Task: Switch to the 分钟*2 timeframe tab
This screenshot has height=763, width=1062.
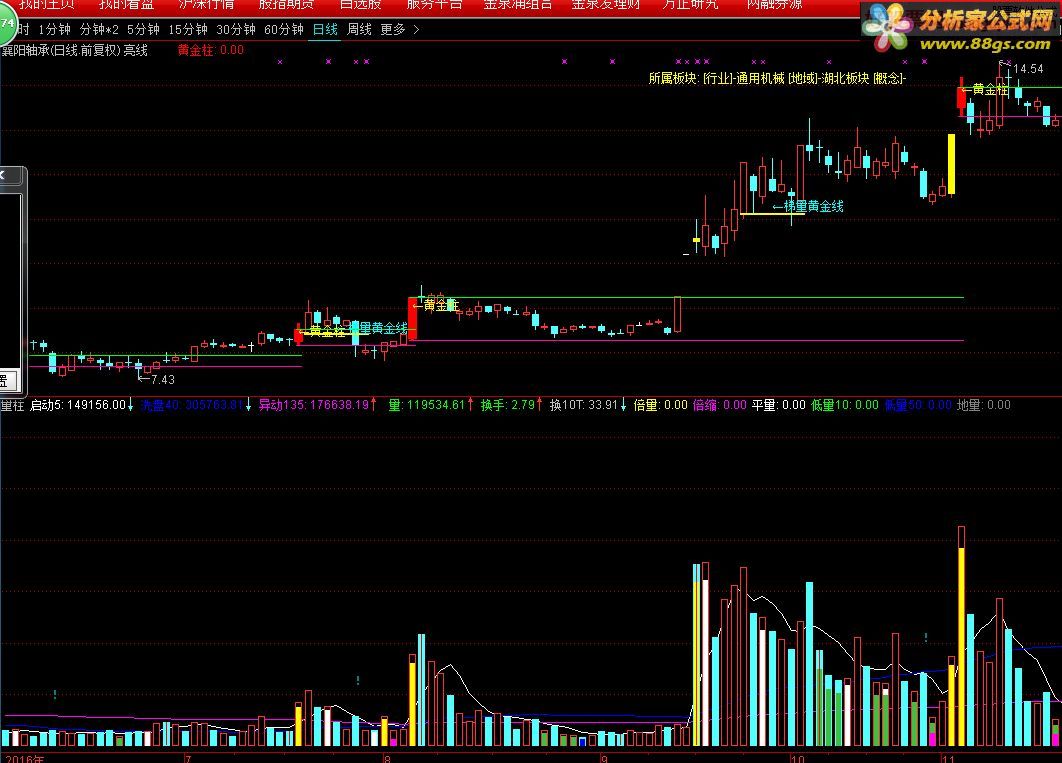Action: click(x=99, y=30)
